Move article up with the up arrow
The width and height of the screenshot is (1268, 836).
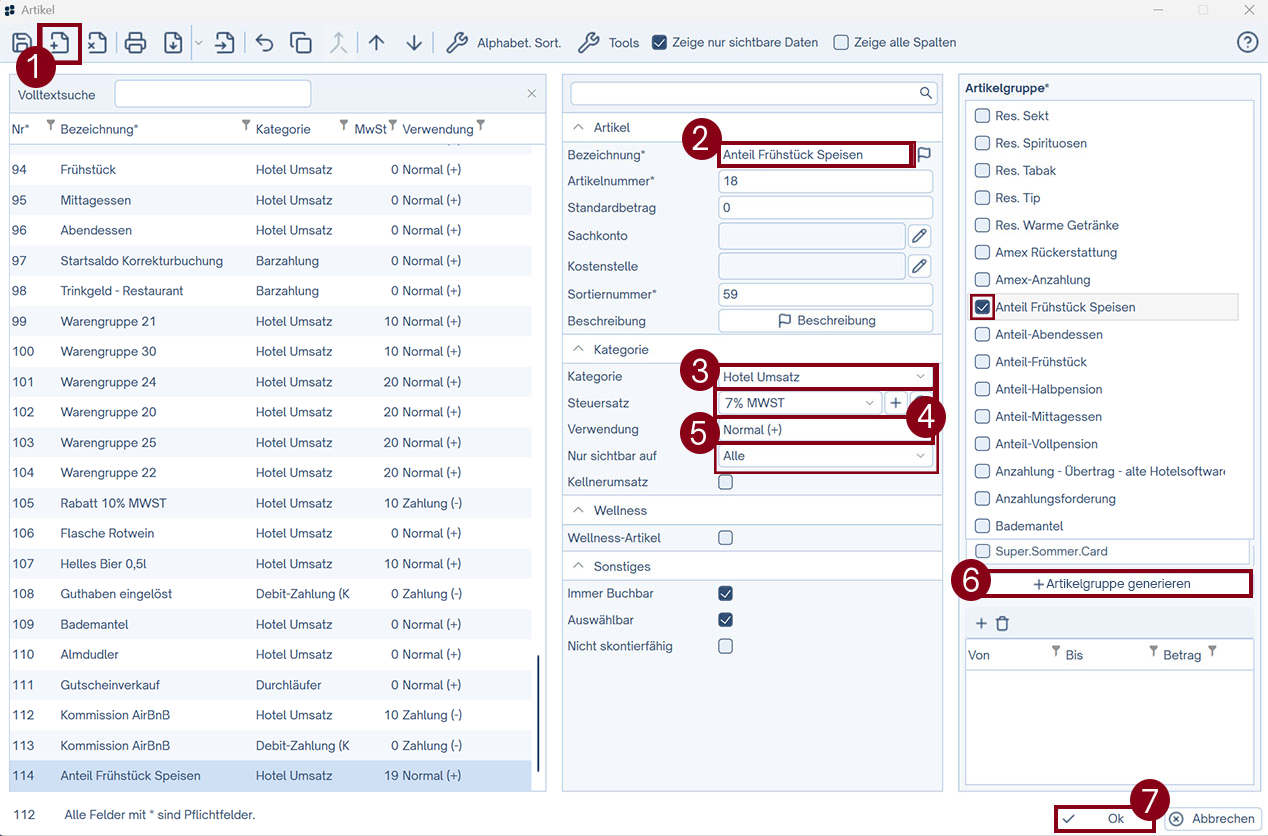point(376,43)
